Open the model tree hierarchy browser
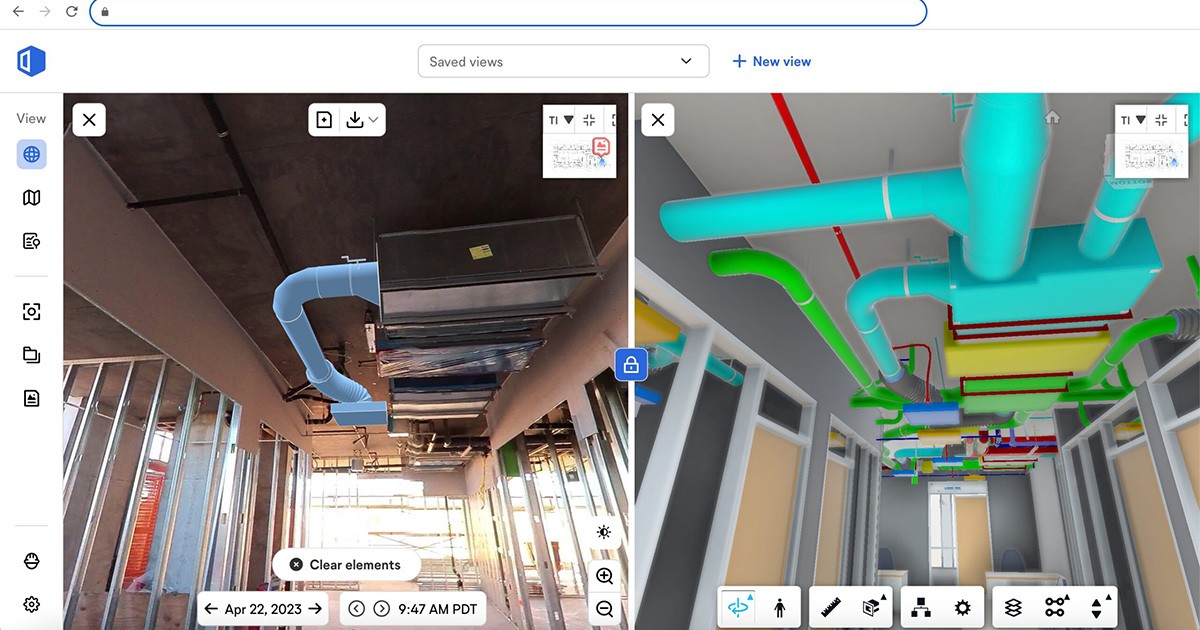 tap(922, 607)
